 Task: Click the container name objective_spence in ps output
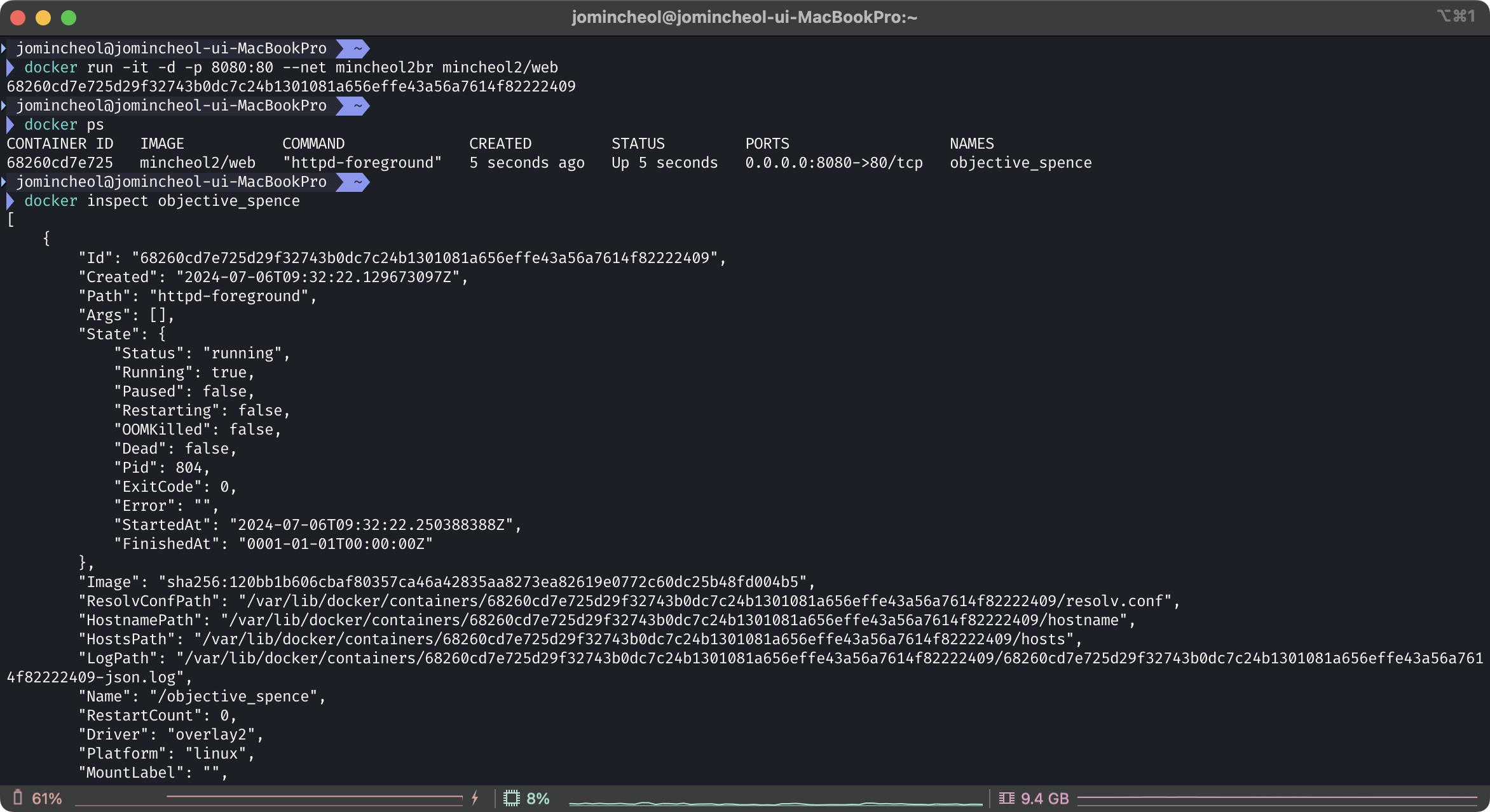coord(1020,163)
